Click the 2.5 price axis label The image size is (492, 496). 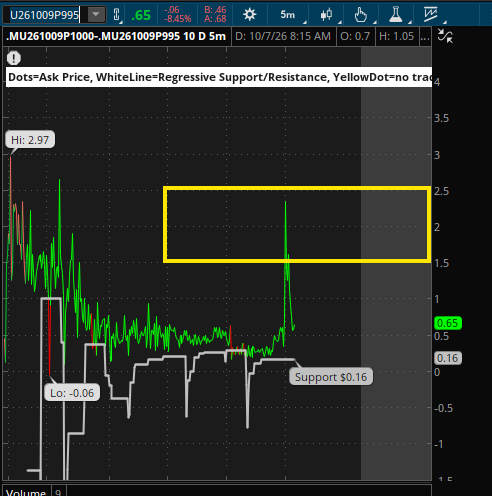(441, 191)
